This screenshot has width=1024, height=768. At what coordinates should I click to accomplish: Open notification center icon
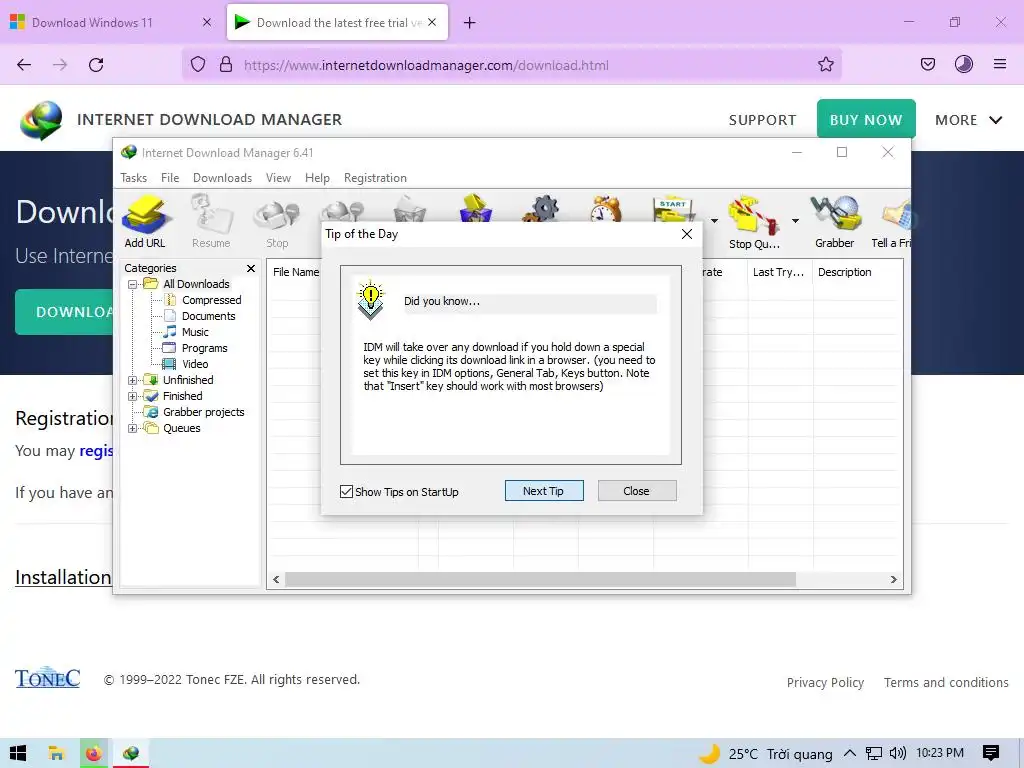[990, 753]
